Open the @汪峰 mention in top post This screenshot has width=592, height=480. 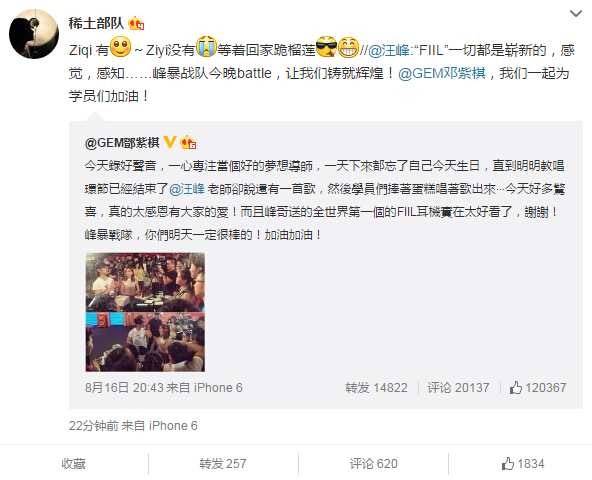pyautogui.click(x=388, y=50)
